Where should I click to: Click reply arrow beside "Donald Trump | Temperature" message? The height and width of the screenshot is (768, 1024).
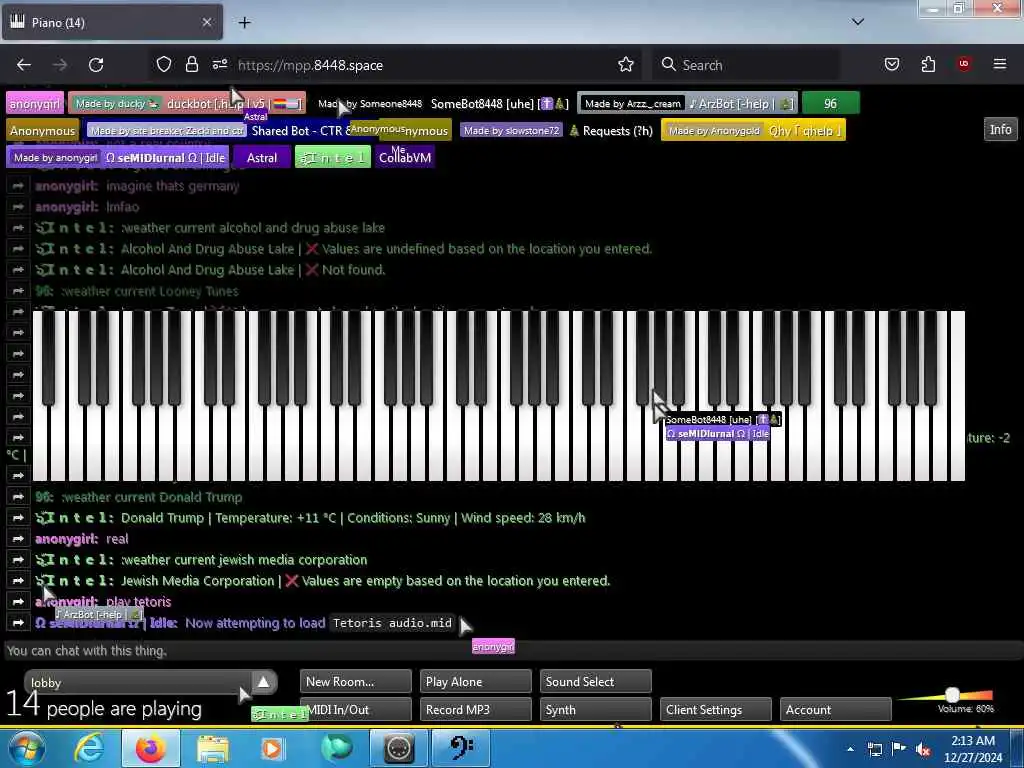pos(18,518)
